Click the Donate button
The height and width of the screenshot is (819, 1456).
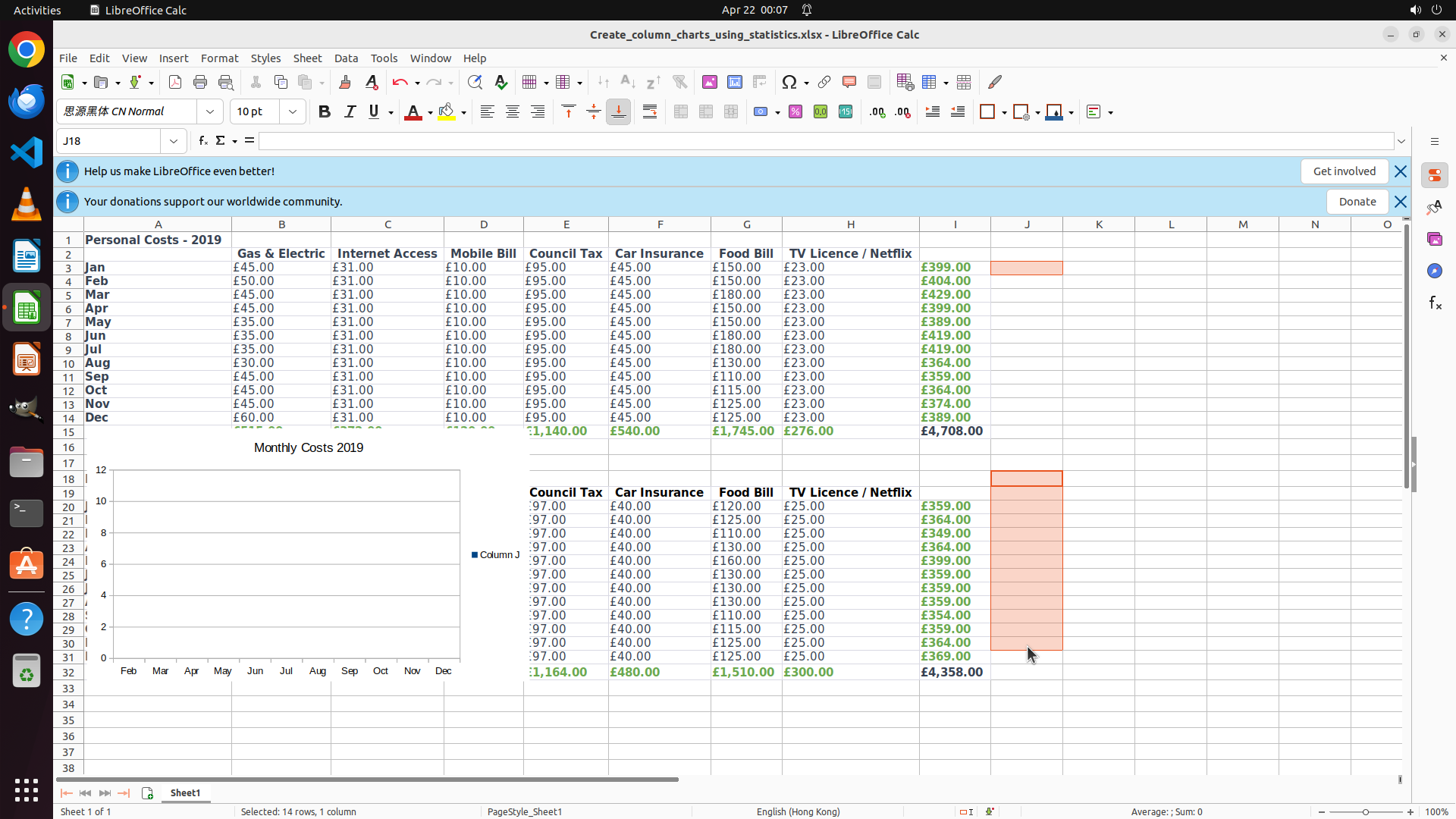pos(1357,202)
